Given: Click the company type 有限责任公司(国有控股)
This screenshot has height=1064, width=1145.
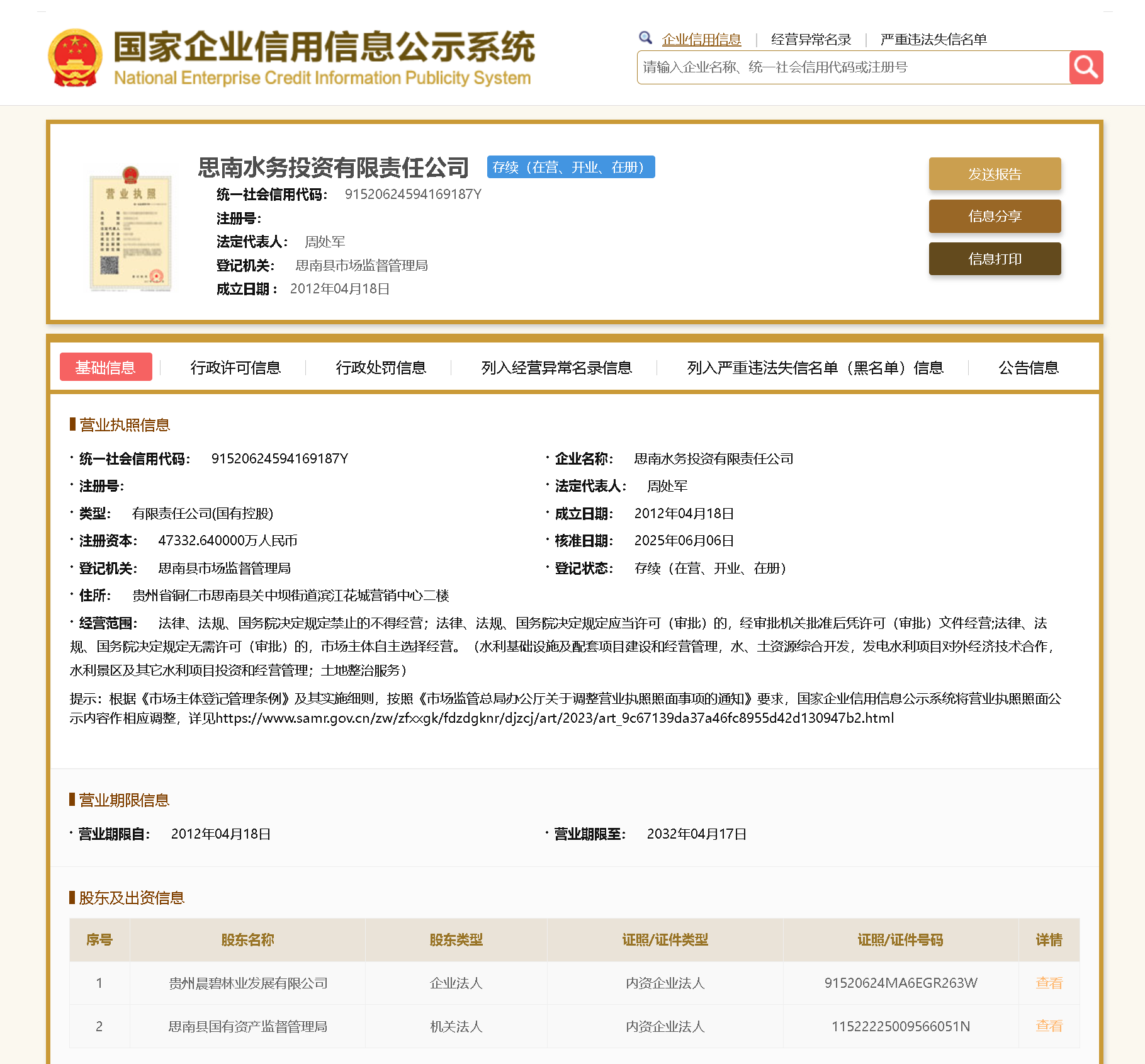Looking at the screenshot, I should [x=203, y=514].
